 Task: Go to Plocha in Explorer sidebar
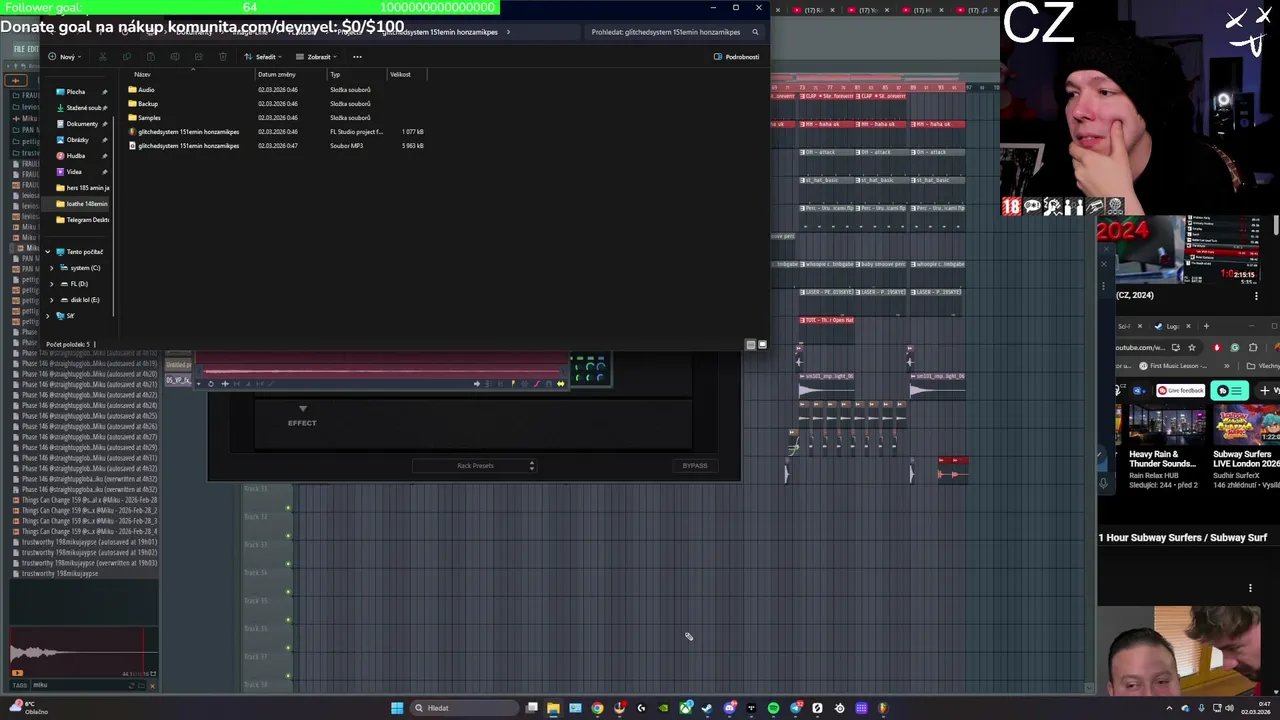point(76,92)
